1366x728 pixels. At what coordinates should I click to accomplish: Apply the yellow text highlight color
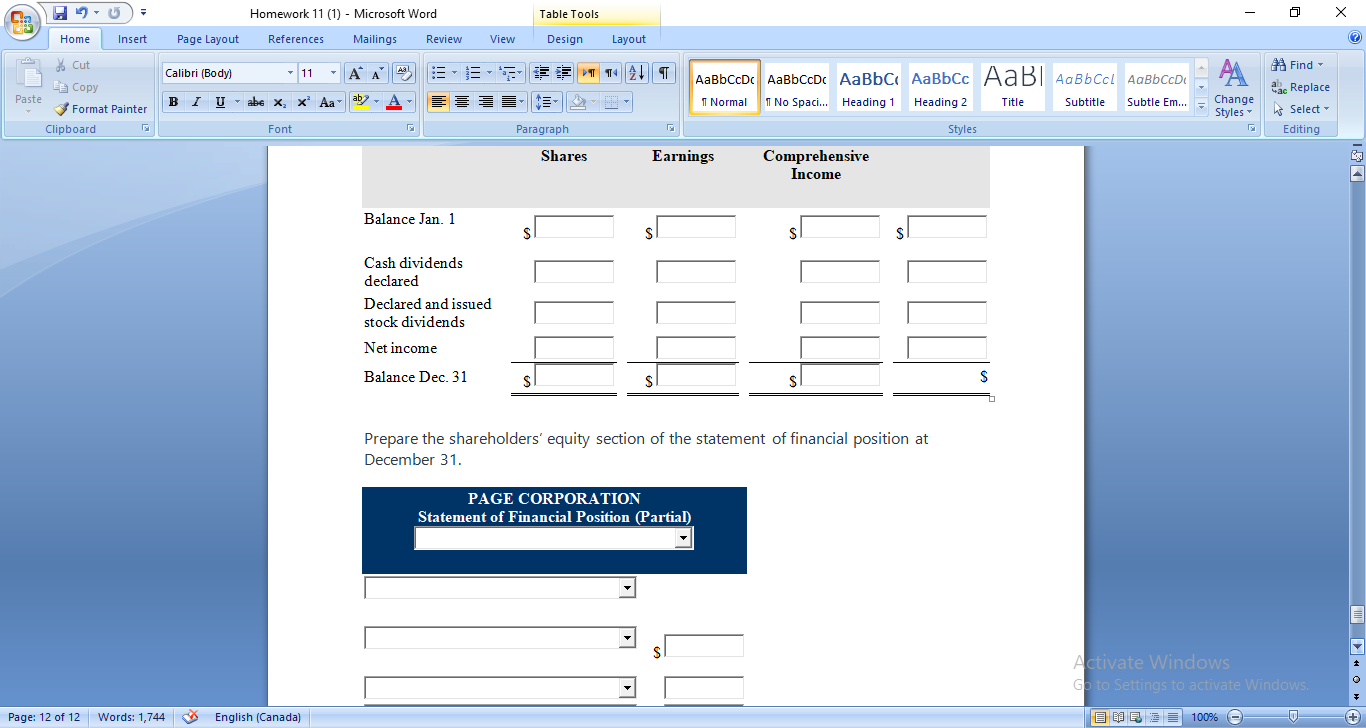tap(360, 102)
